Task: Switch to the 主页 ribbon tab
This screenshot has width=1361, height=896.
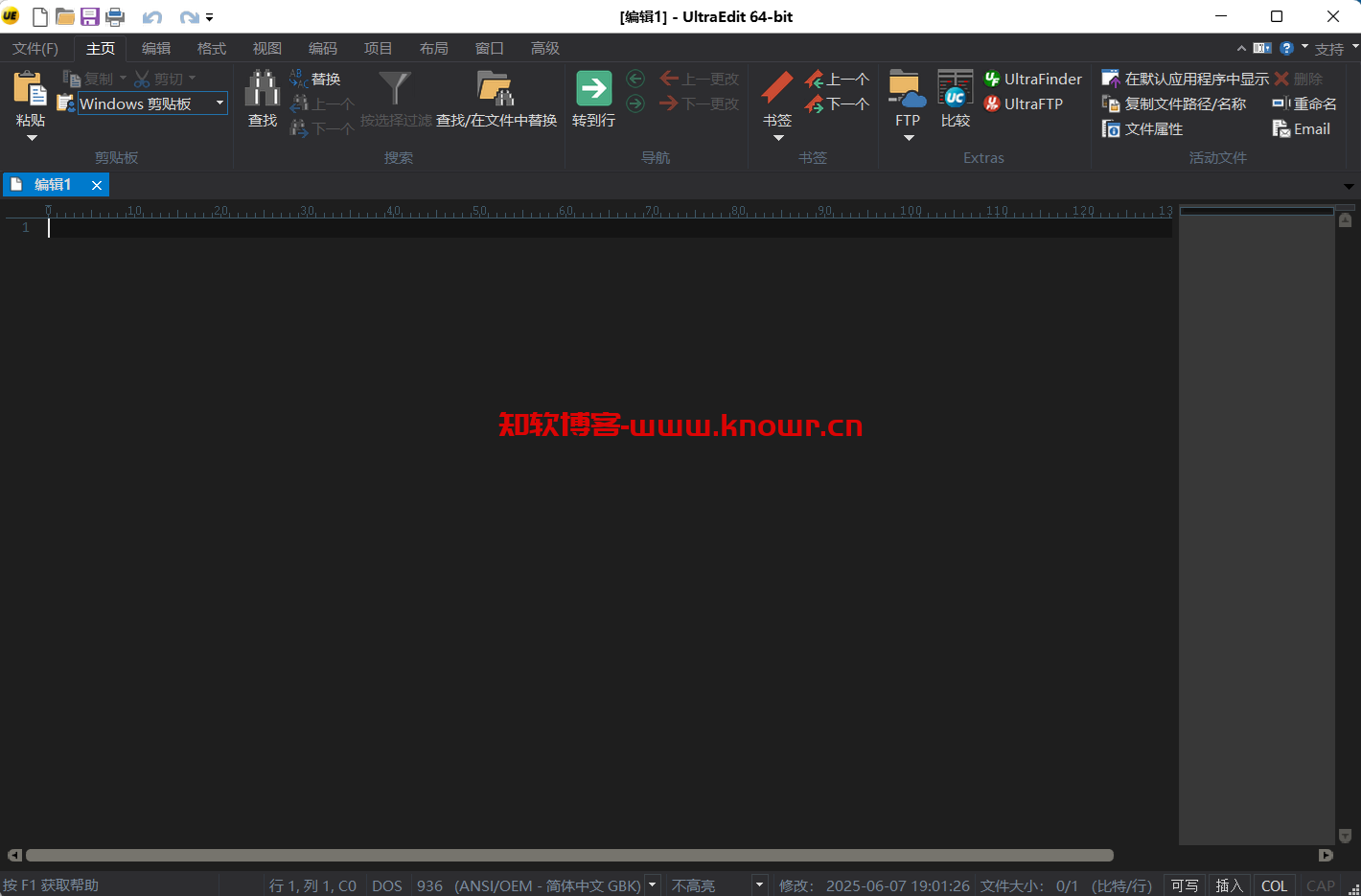Action: 101,48
